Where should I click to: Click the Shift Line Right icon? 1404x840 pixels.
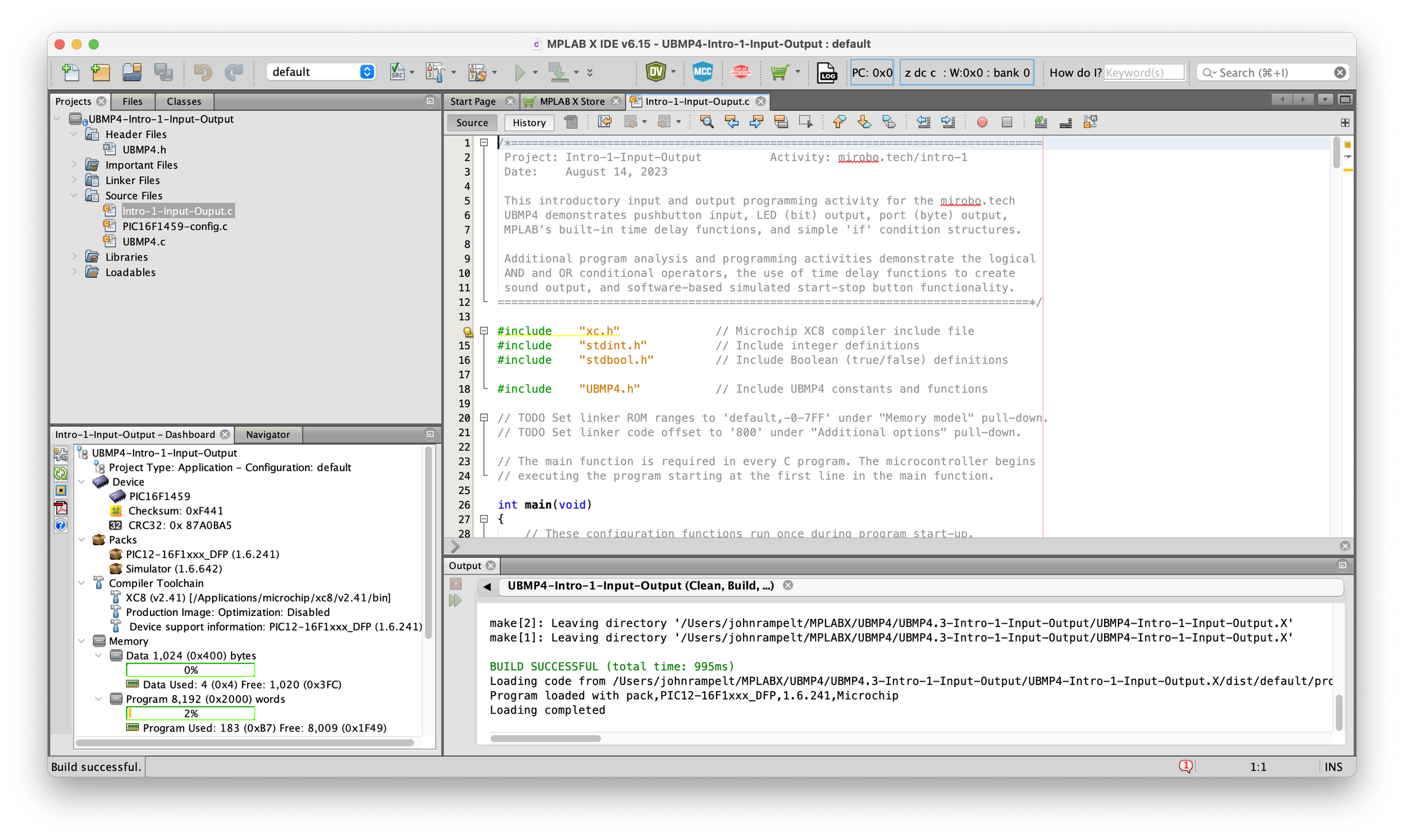coord(949,122)
